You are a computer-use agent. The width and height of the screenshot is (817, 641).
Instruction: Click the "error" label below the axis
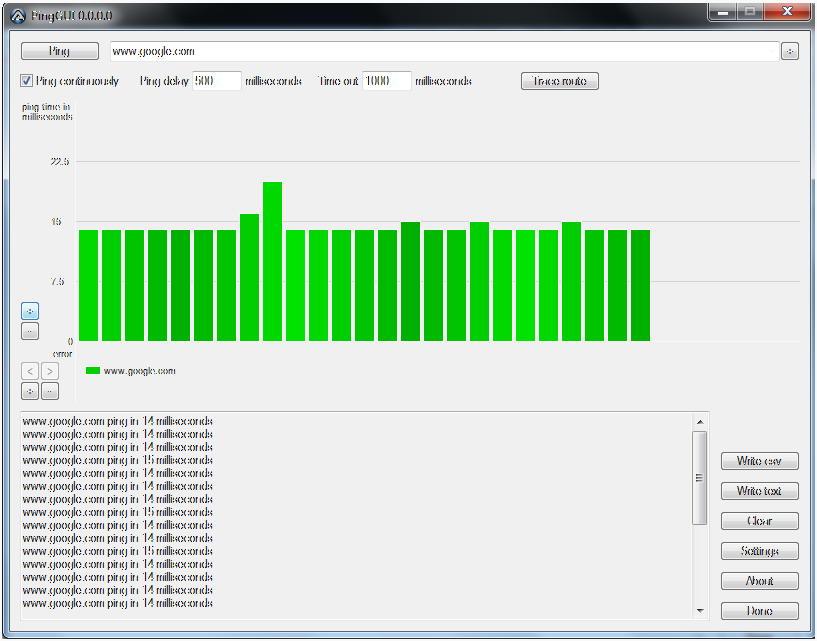tap(63, 354)
